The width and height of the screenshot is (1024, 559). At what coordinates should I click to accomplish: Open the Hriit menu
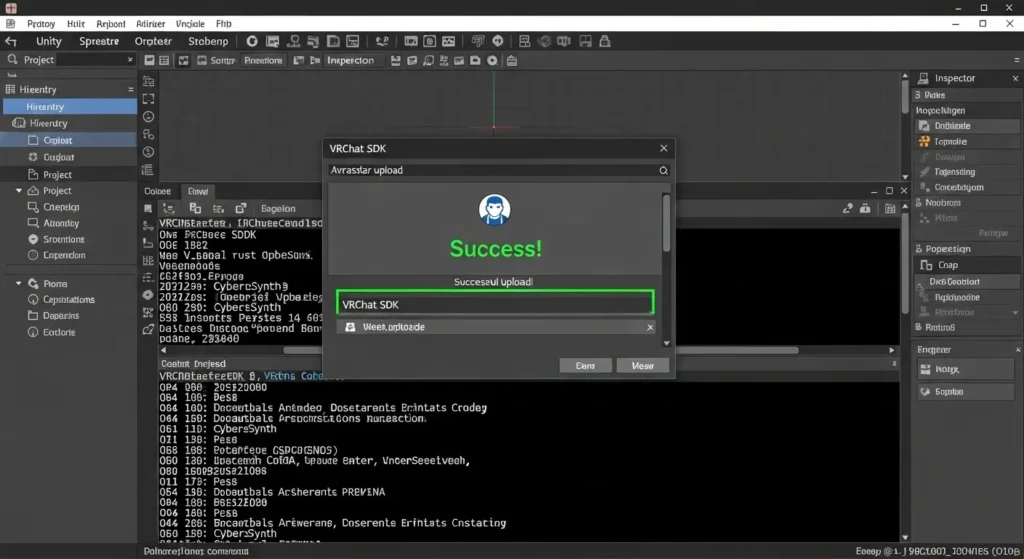76,24
